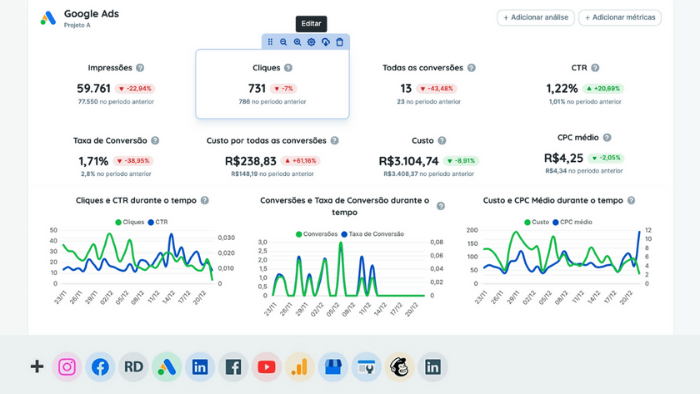The image size is (700, 394).
Task: Open the blue LinkedIn icon
Action: (x=200, y=367)
